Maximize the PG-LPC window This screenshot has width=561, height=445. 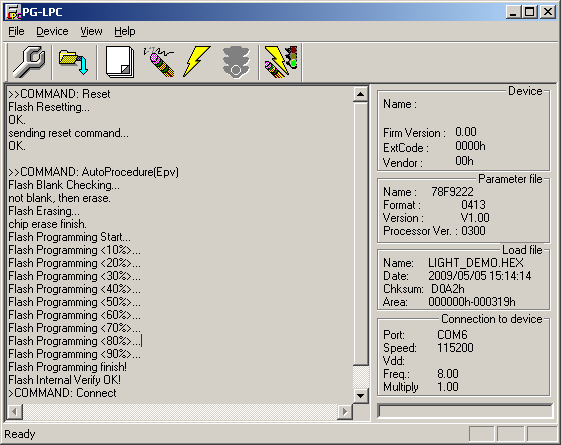coord(530,12)
